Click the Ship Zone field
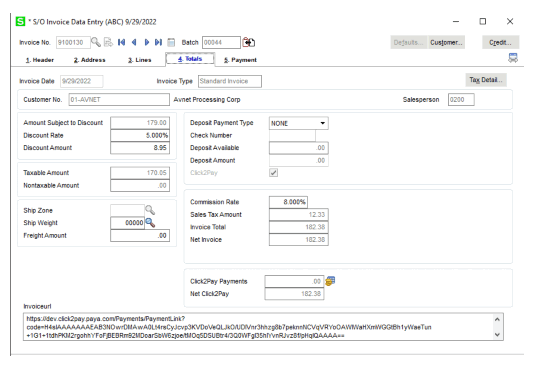546x366 pixels. point(127,210)
